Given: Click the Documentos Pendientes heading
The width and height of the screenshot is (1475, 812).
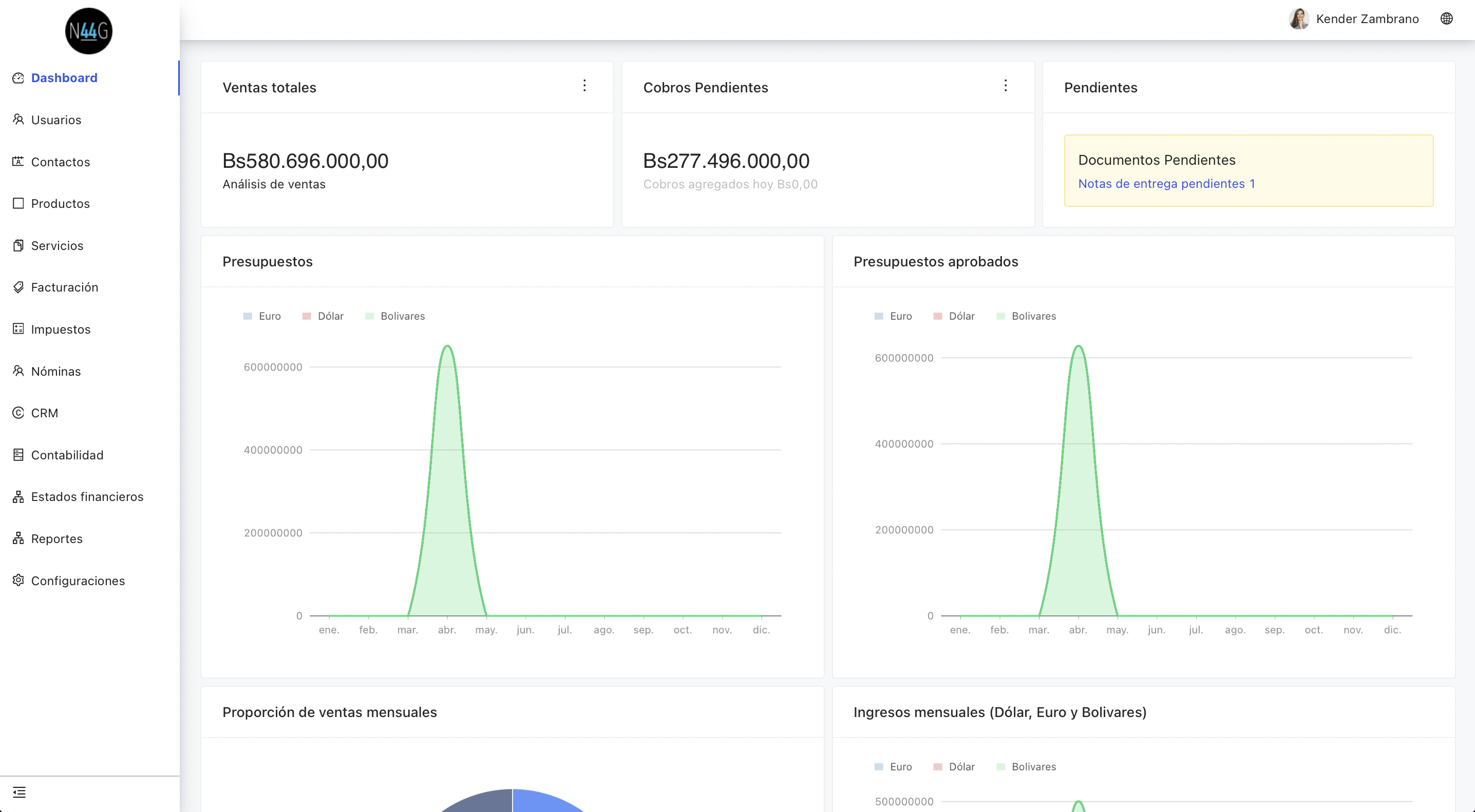Looking at the screenshot, I should pyautogui.click(x=1157, y=160).
